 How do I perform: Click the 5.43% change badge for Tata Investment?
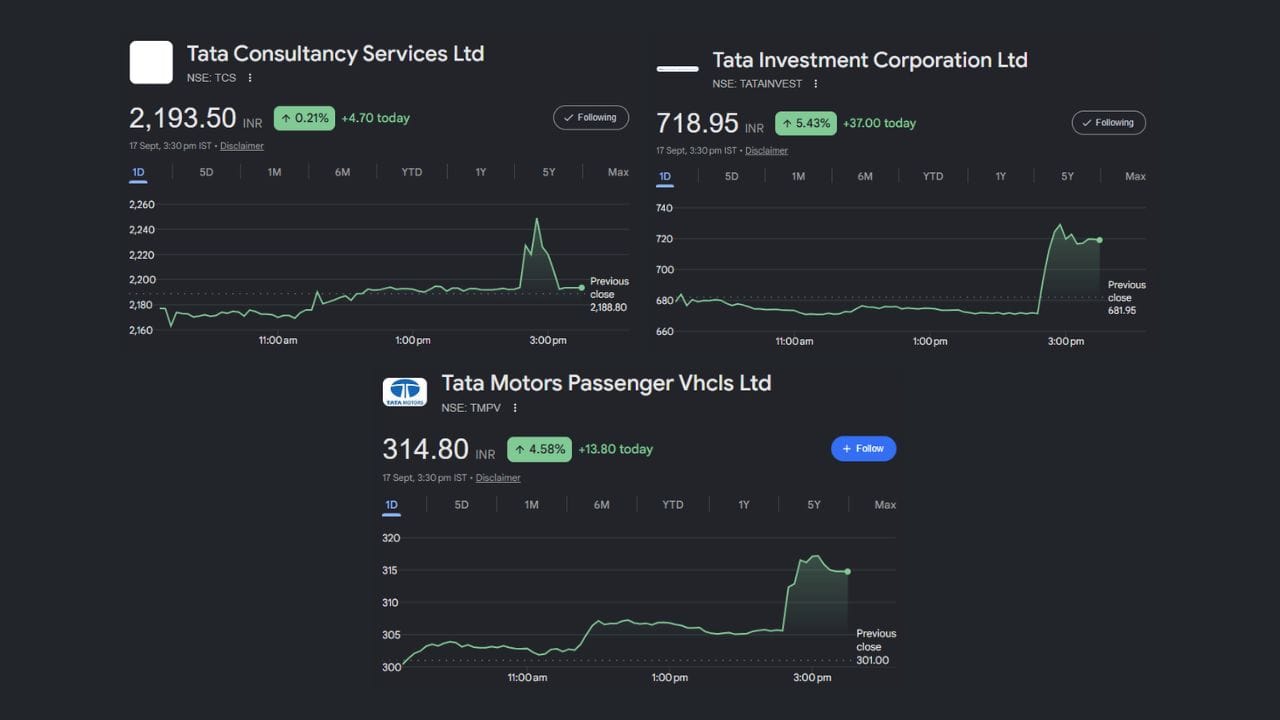(806, 123)
